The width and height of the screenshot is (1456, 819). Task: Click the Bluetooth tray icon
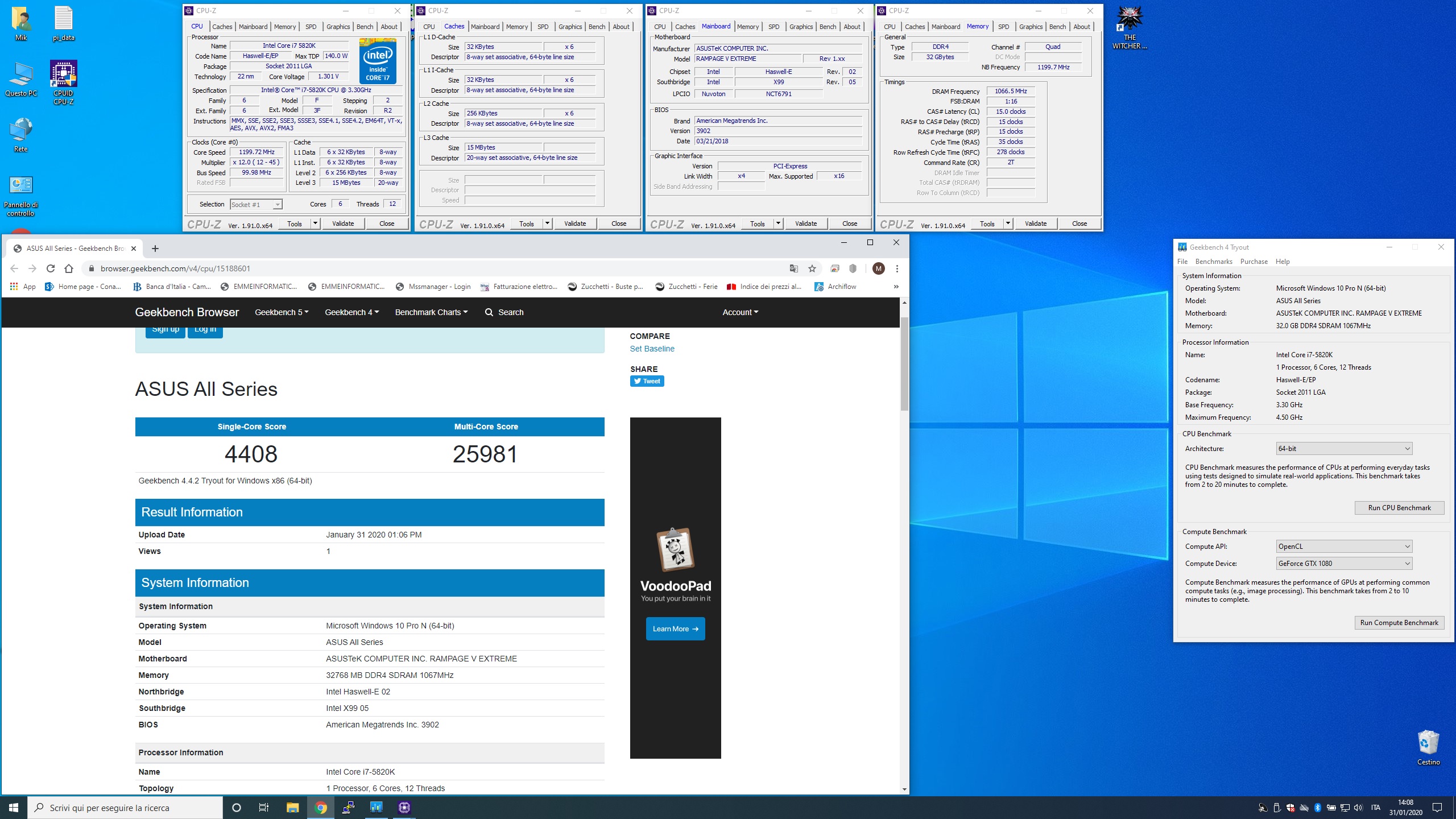pos(1317,808)
